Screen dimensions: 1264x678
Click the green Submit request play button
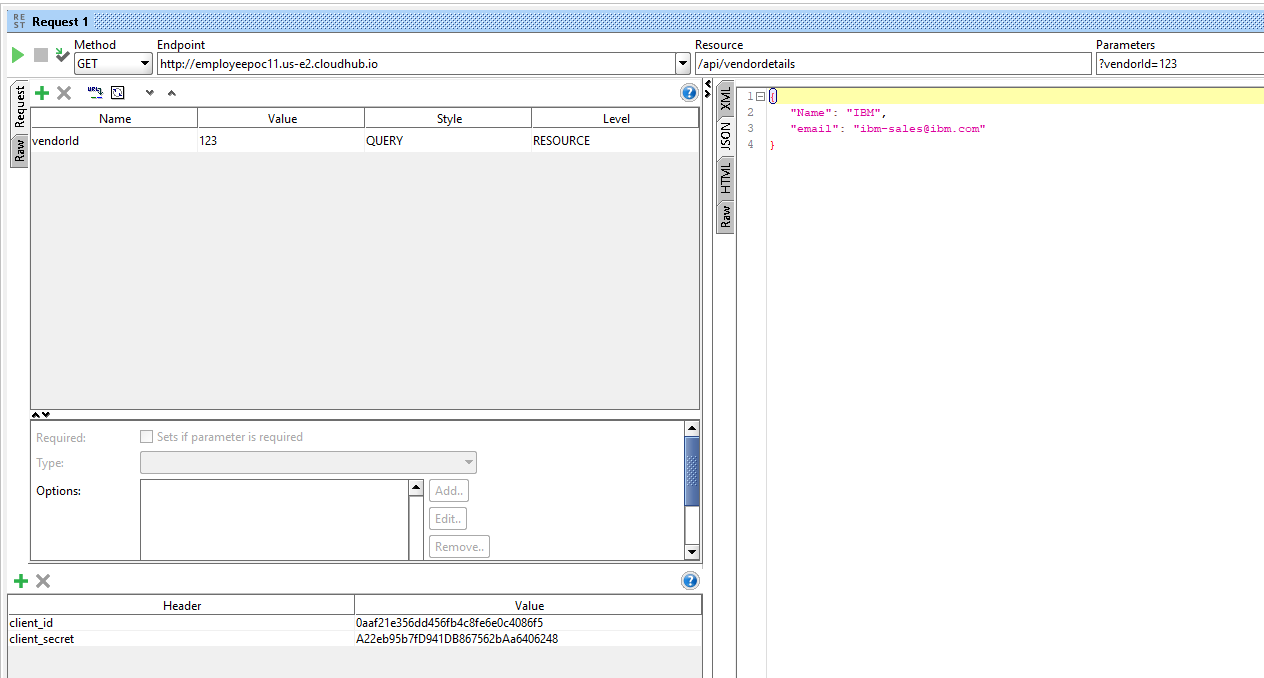click(18, 55)
